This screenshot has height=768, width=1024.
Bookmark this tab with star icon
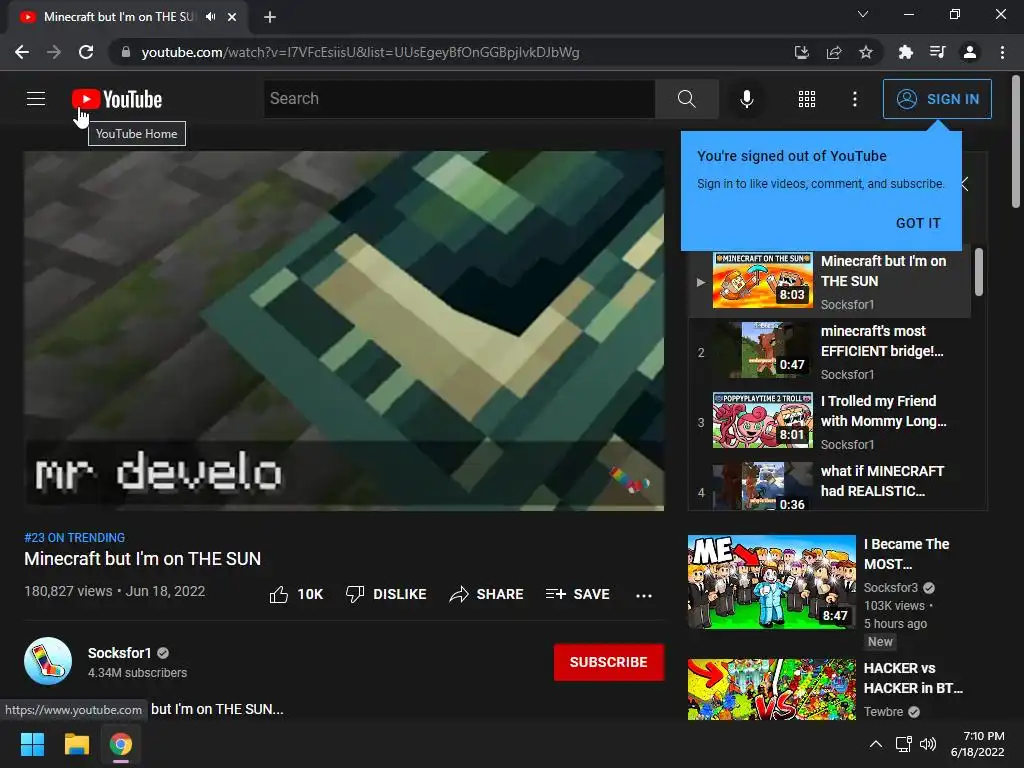[865, 52]
